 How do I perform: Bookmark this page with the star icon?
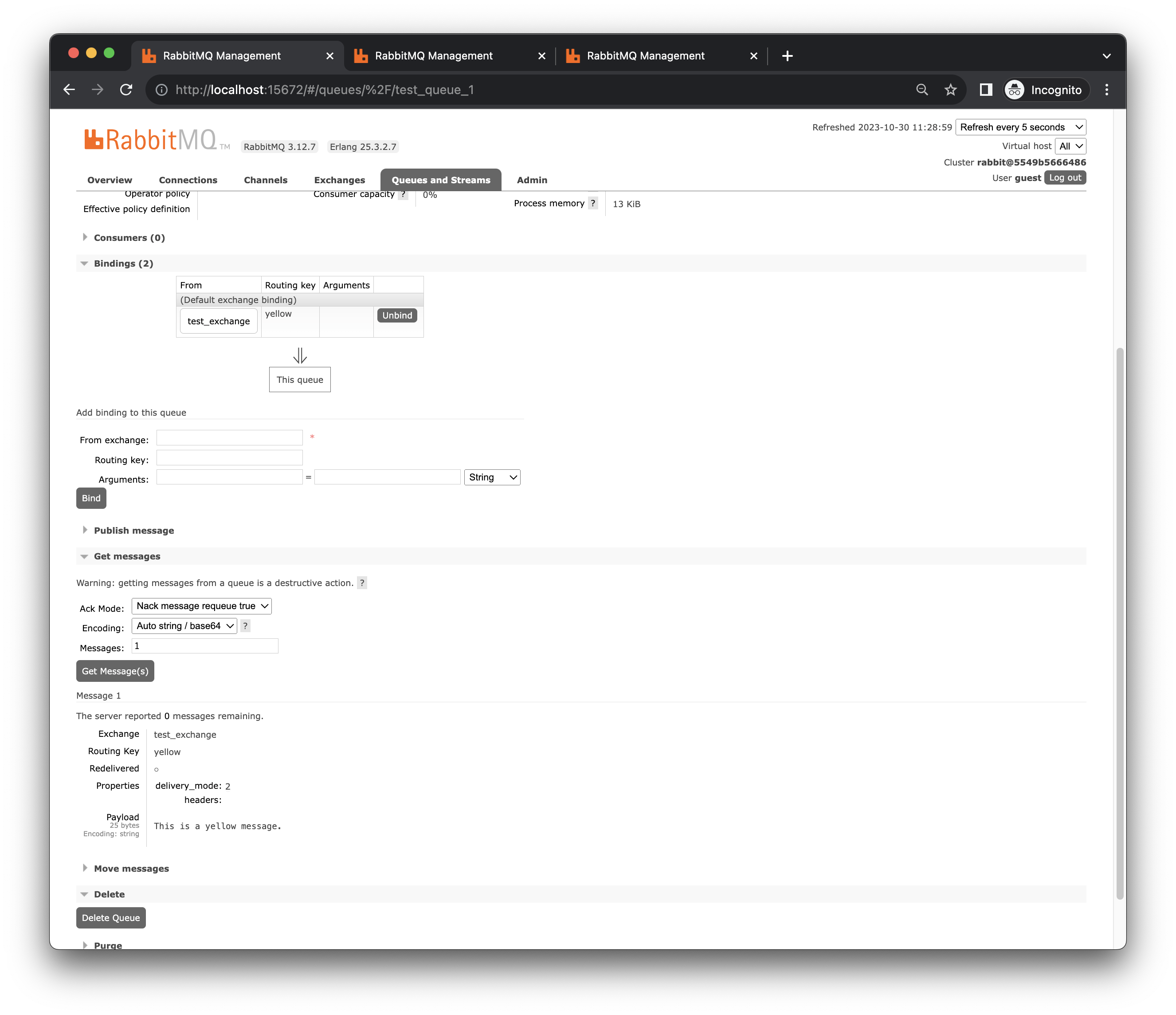click(x=951, y=90)
